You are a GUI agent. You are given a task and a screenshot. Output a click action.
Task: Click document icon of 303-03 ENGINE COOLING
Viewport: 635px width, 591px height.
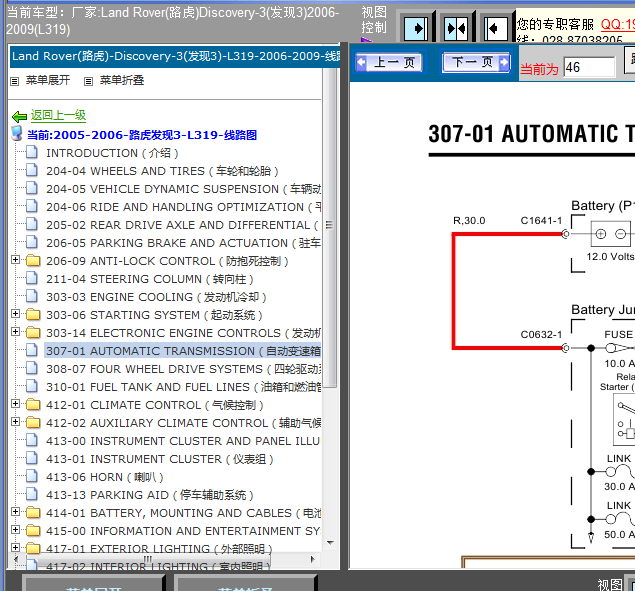(32, 296)
